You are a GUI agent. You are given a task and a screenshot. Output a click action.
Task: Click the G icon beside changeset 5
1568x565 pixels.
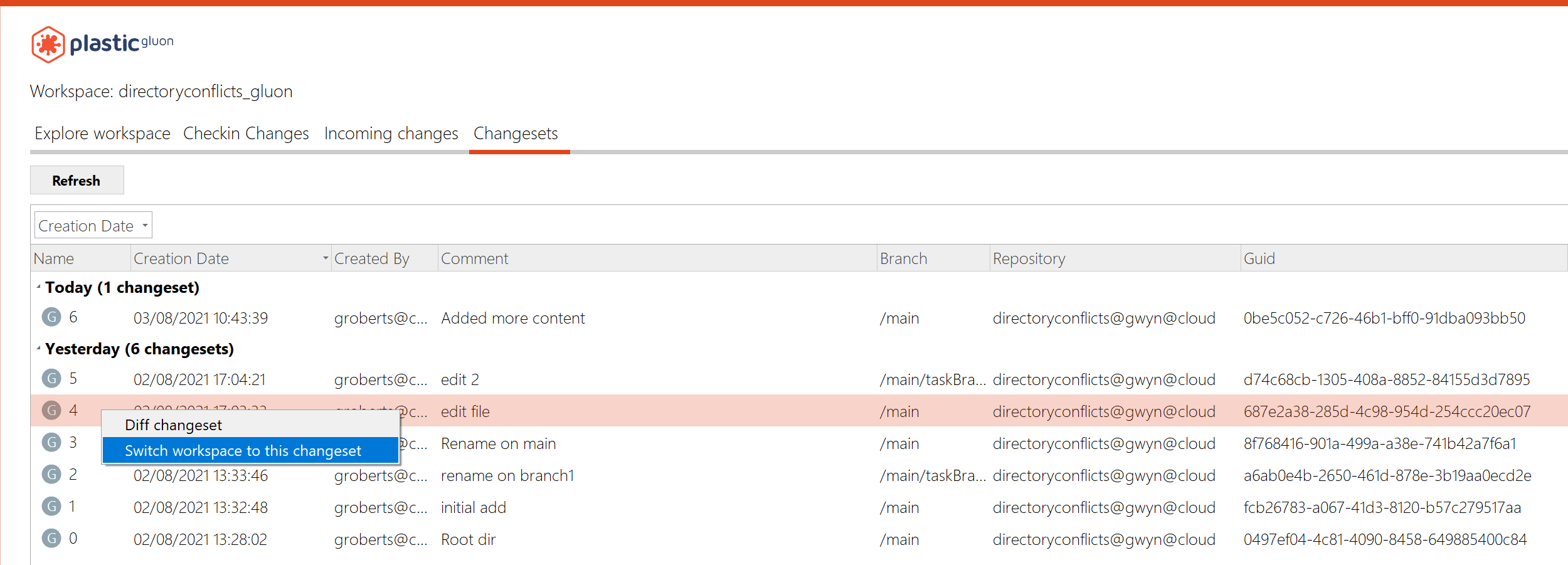click(53, 378)
